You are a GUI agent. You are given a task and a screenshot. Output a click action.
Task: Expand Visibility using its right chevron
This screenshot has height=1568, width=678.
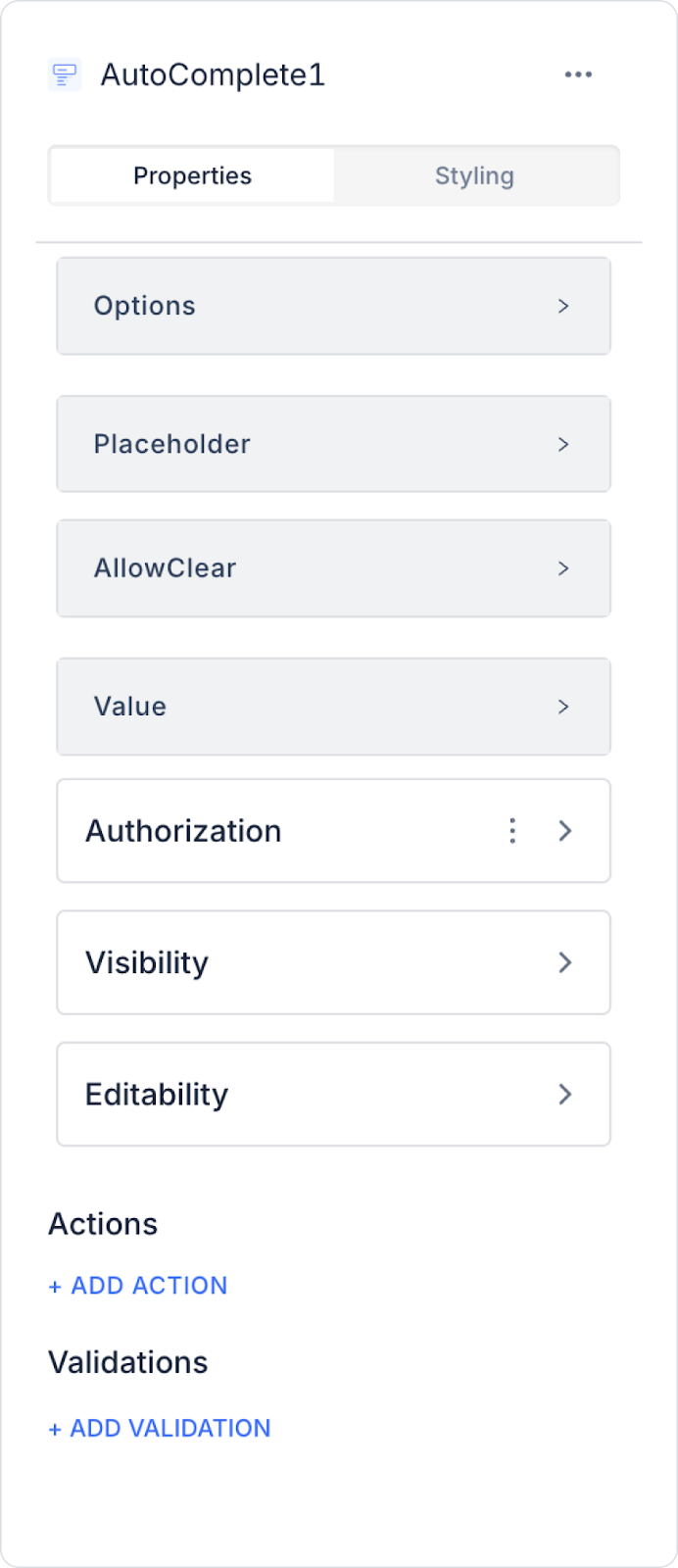coord(565,962)
